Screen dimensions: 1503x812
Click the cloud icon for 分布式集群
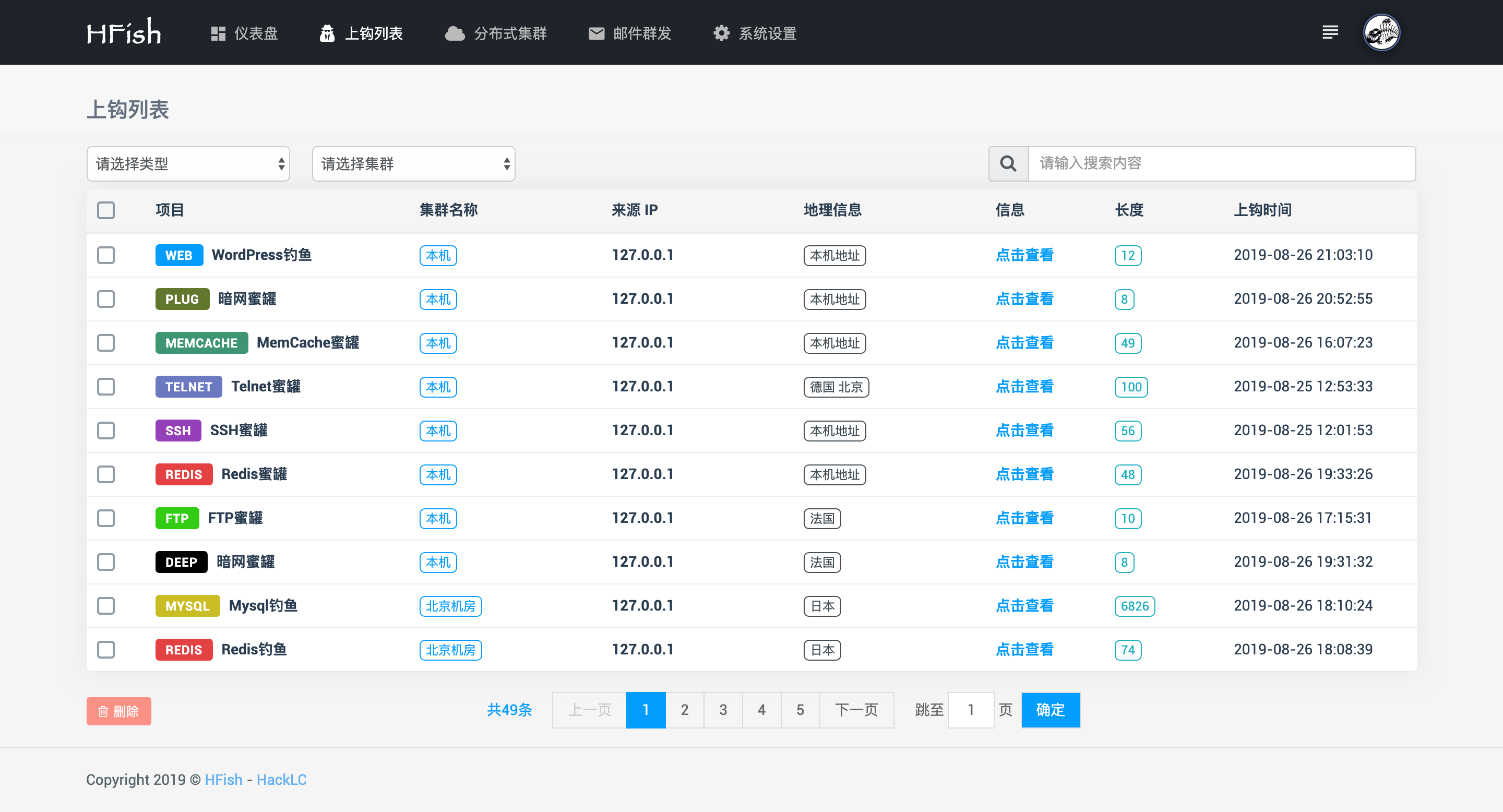(455, 33)
